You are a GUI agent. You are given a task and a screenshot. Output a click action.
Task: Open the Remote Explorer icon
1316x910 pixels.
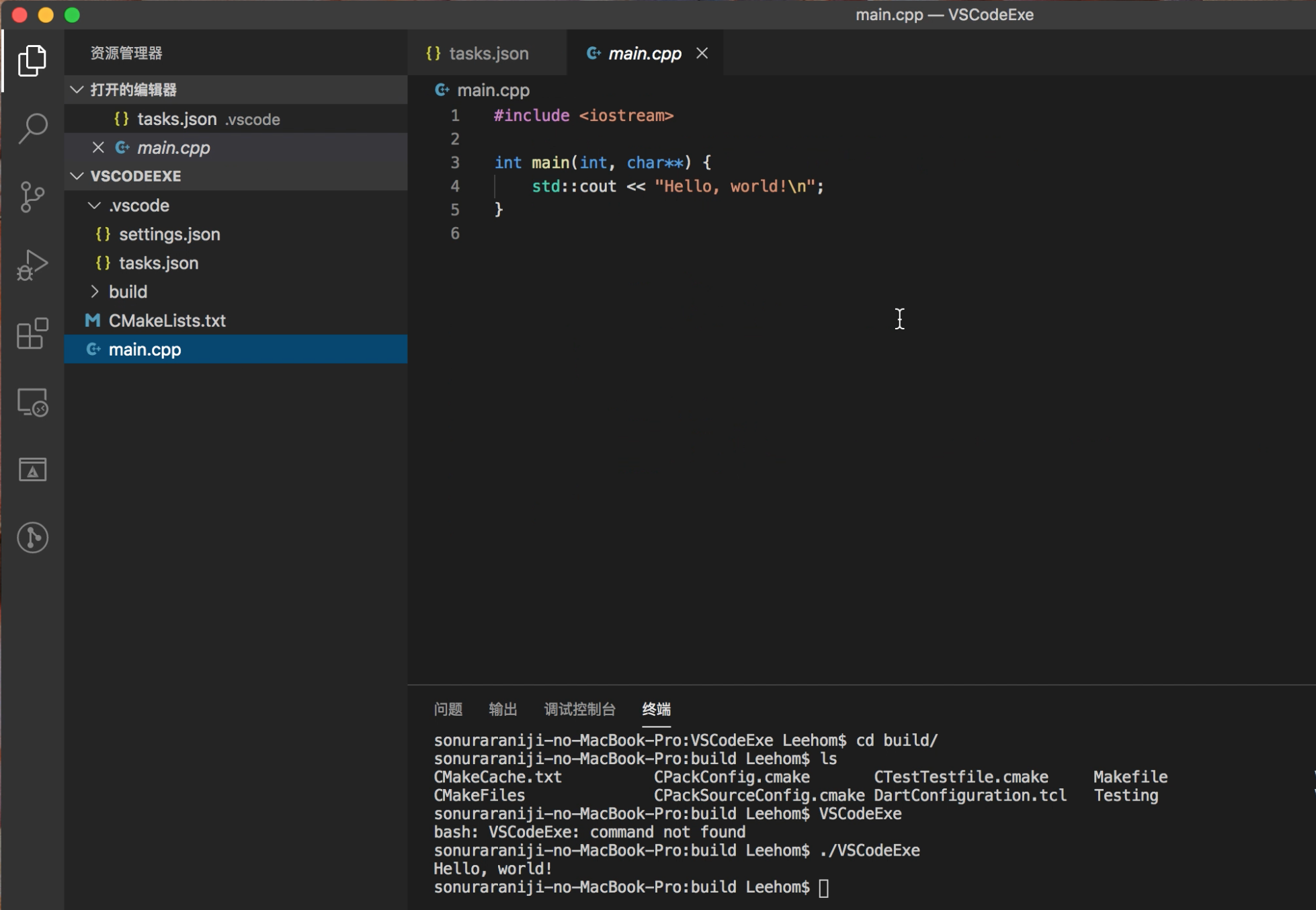click(x=32, y=403)
